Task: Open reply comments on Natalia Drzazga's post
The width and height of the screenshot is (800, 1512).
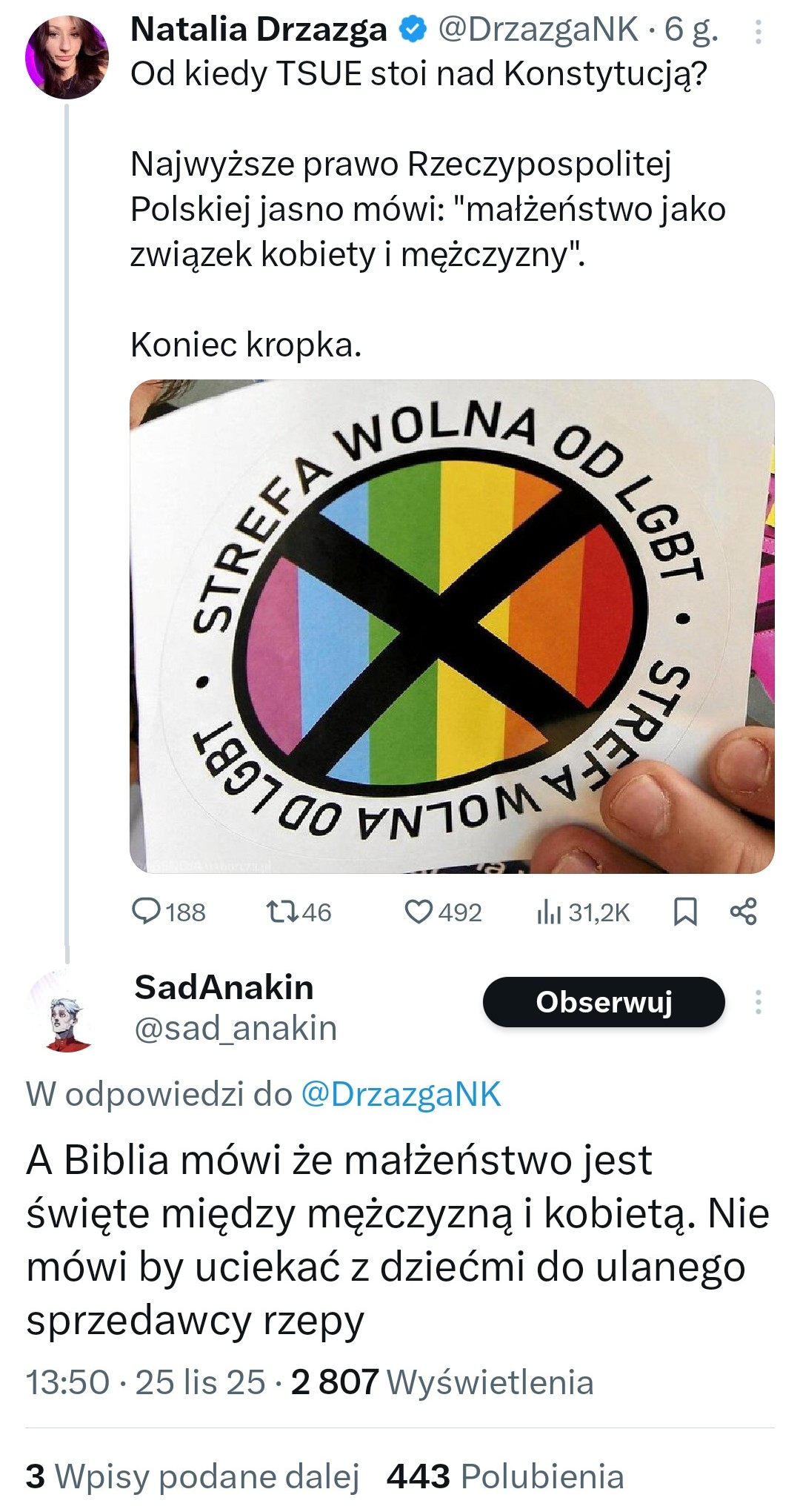Action: [147, 912]
